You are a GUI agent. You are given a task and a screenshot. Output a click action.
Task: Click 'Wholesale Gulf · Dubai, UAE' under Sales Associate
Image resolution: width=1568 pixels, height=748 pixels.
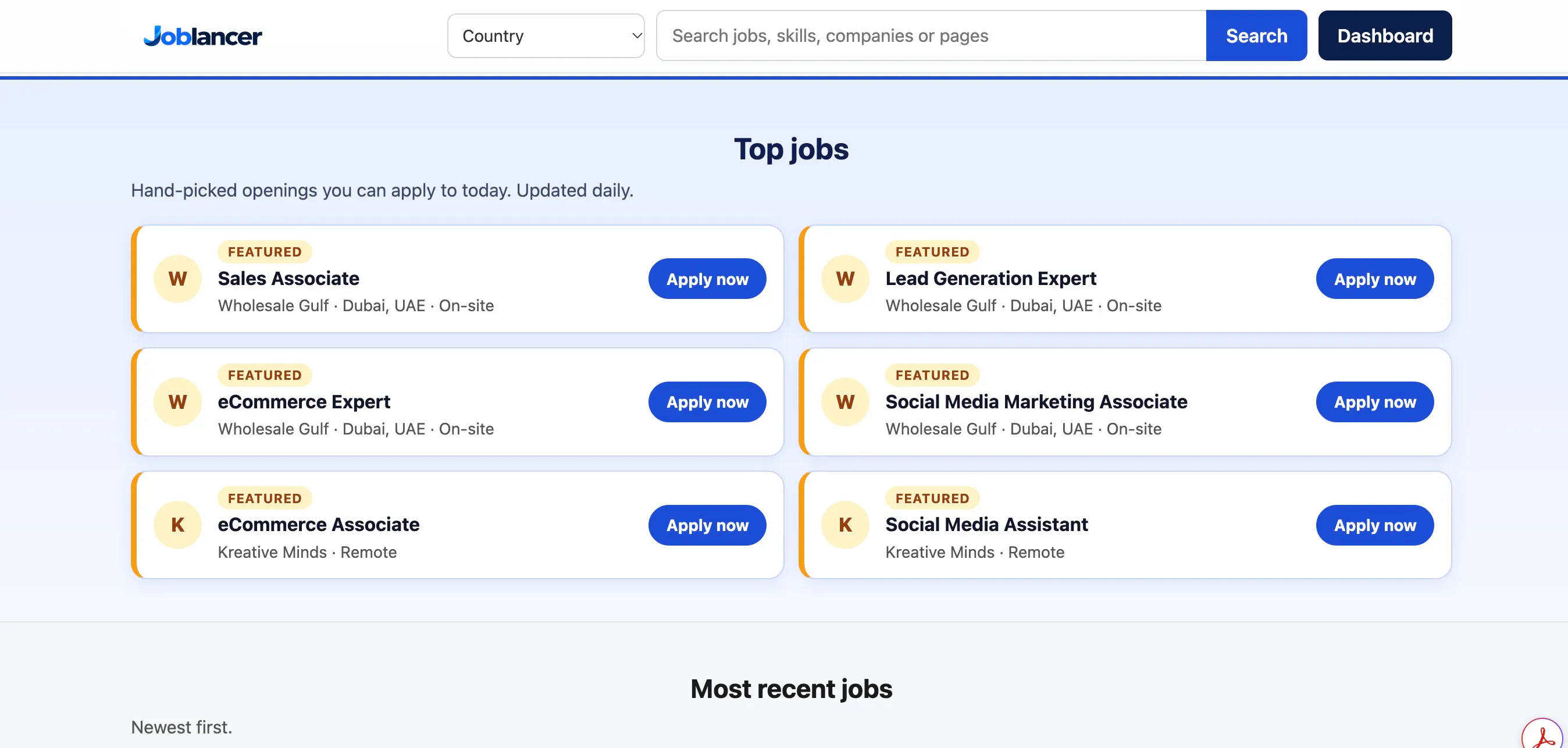coord(322,306)
